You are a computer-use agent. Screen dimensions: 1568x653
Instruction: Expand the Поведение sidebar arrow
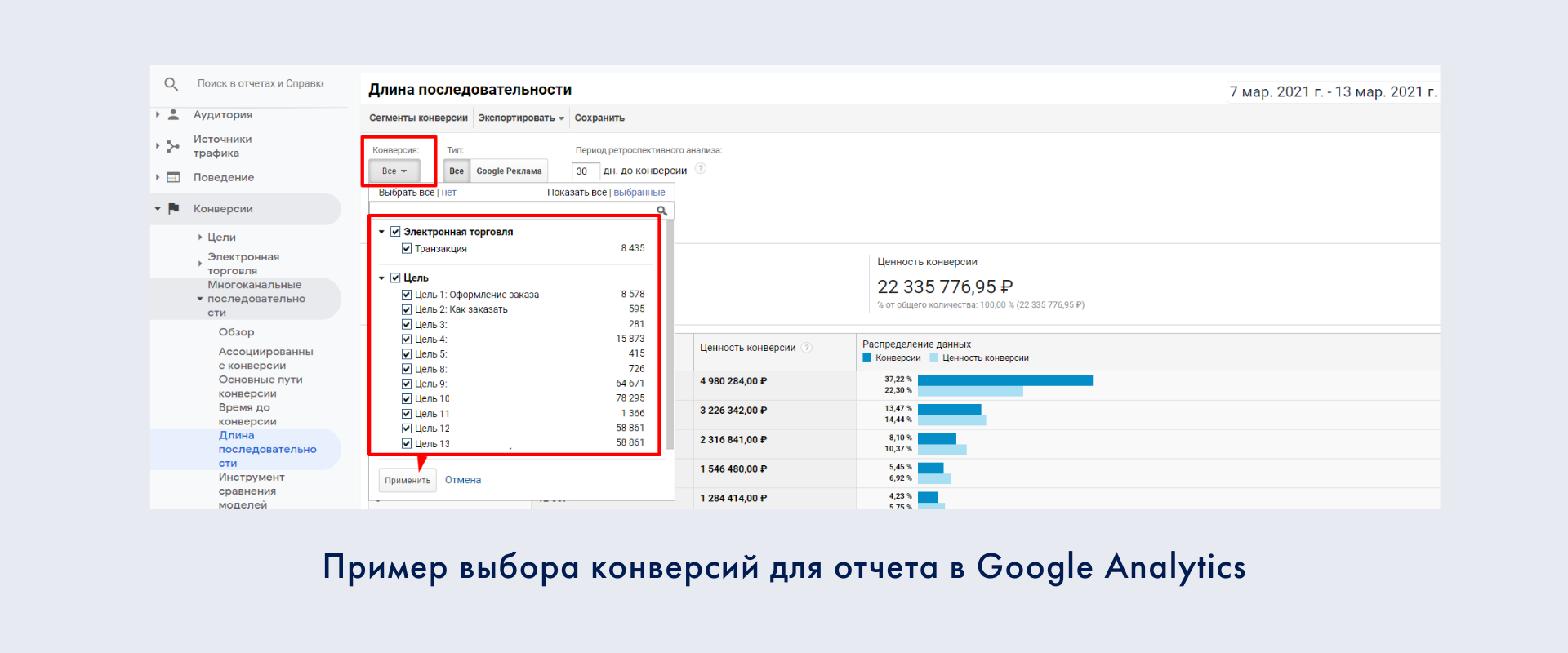(x=158, y=177)
